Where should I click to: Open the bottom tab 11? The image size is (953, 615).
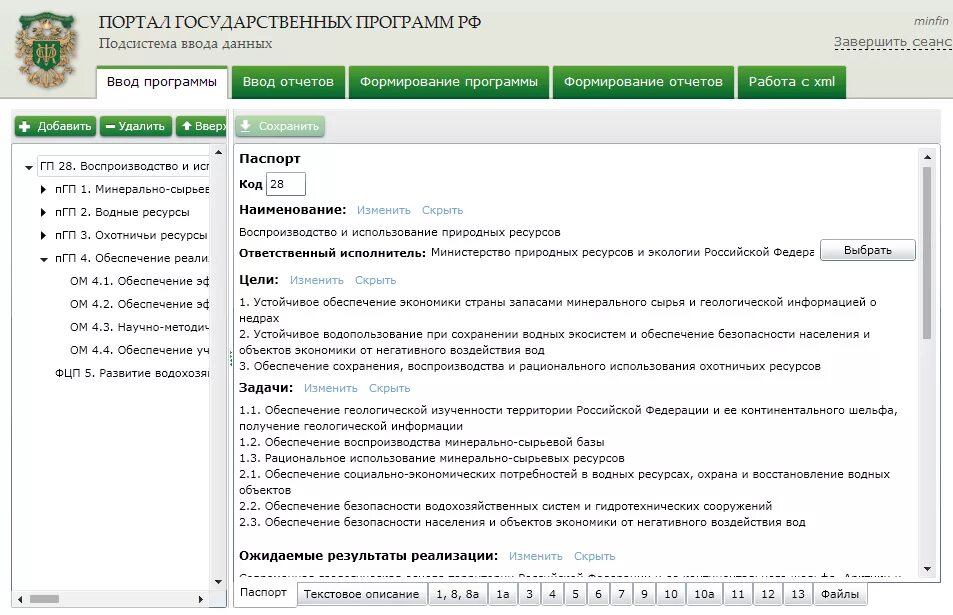(x=738, y=594)
